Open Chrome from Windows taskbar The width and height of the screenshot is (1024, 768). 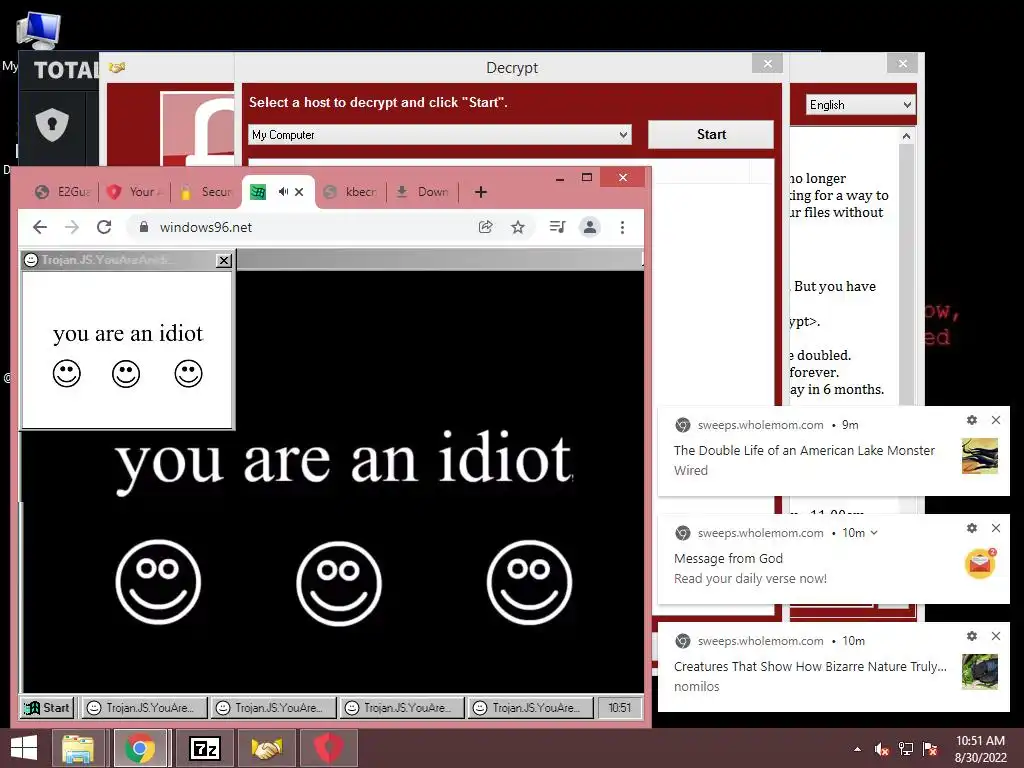pos(140,748)
